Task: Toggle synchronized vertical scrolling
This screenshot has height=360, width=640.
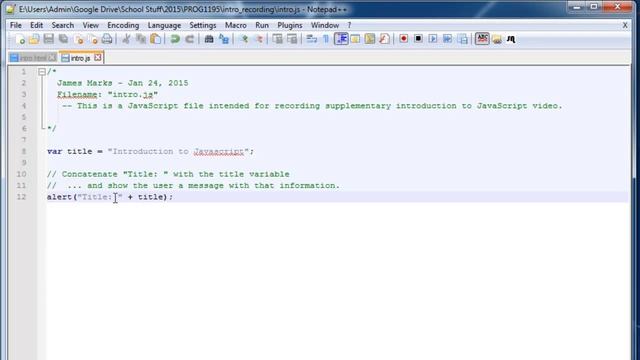Action: point(278,39)
